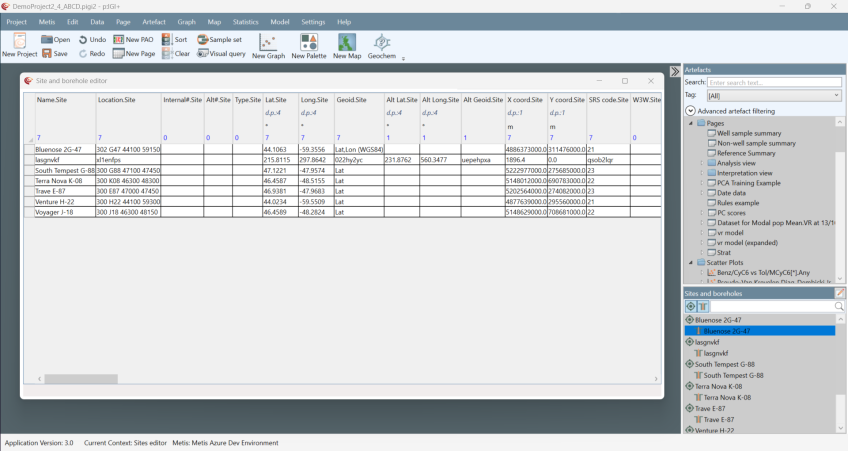Toggle the borehole filter icon in Sites panel
Viewport: 848px width, 451px height.
click(x=703, y=306)
